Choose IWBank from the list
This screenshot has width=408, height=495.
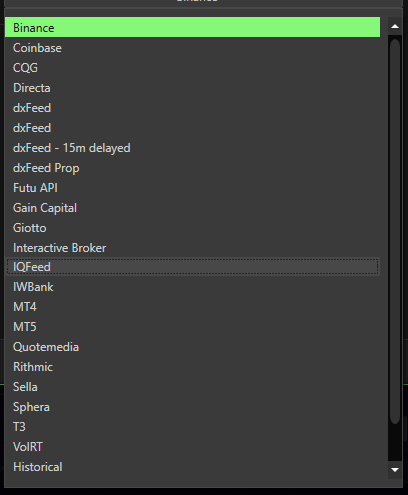192,287
